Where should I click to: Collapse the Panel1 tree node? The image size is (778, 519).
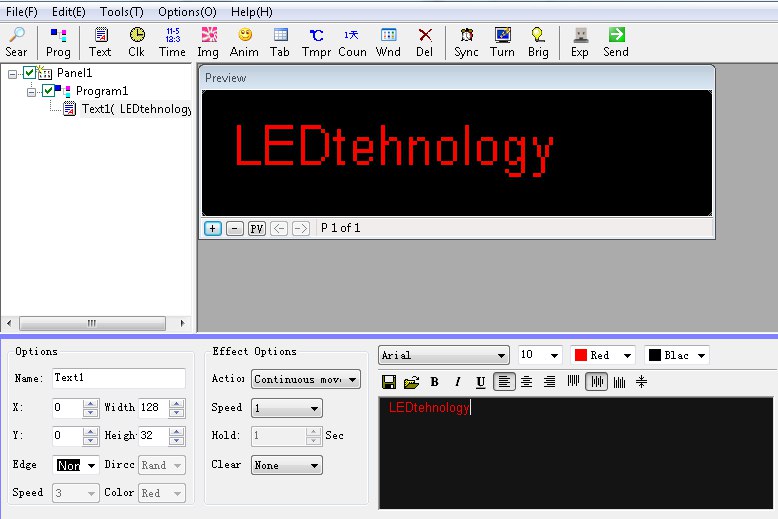12,73
